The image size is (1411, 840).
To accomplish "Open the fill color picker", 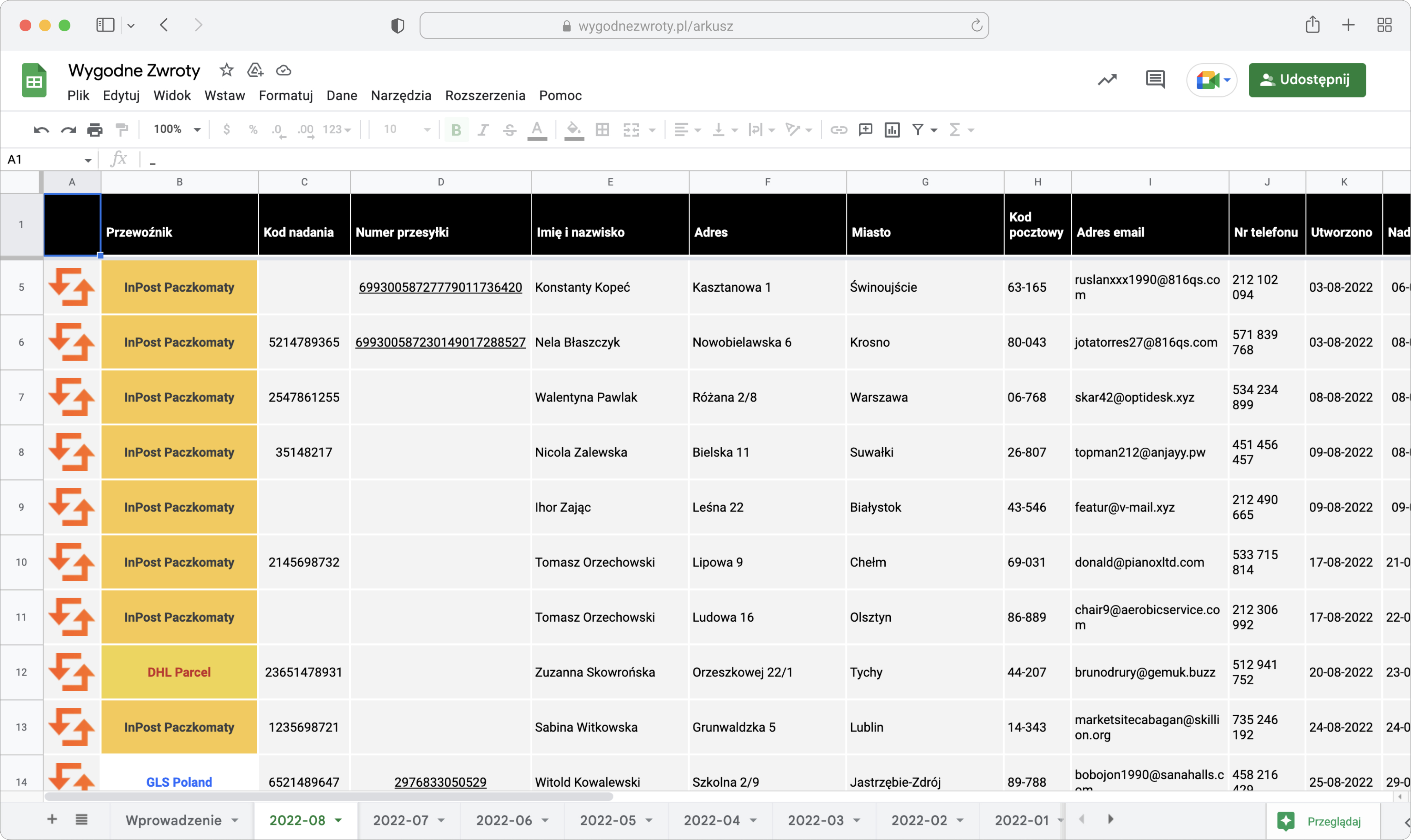I will pyautogui.click(x=574, y=130).
